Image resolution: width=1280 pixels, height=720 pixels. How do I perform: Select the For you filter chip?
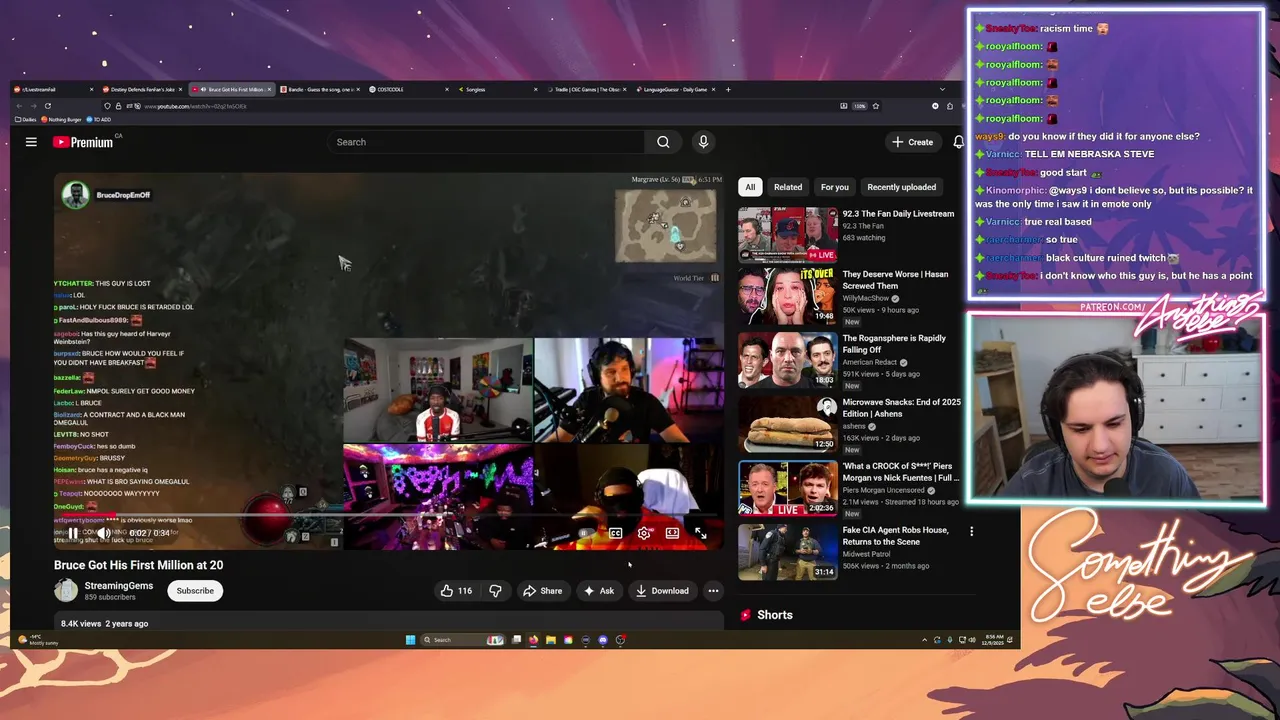(x=835, y=187)
